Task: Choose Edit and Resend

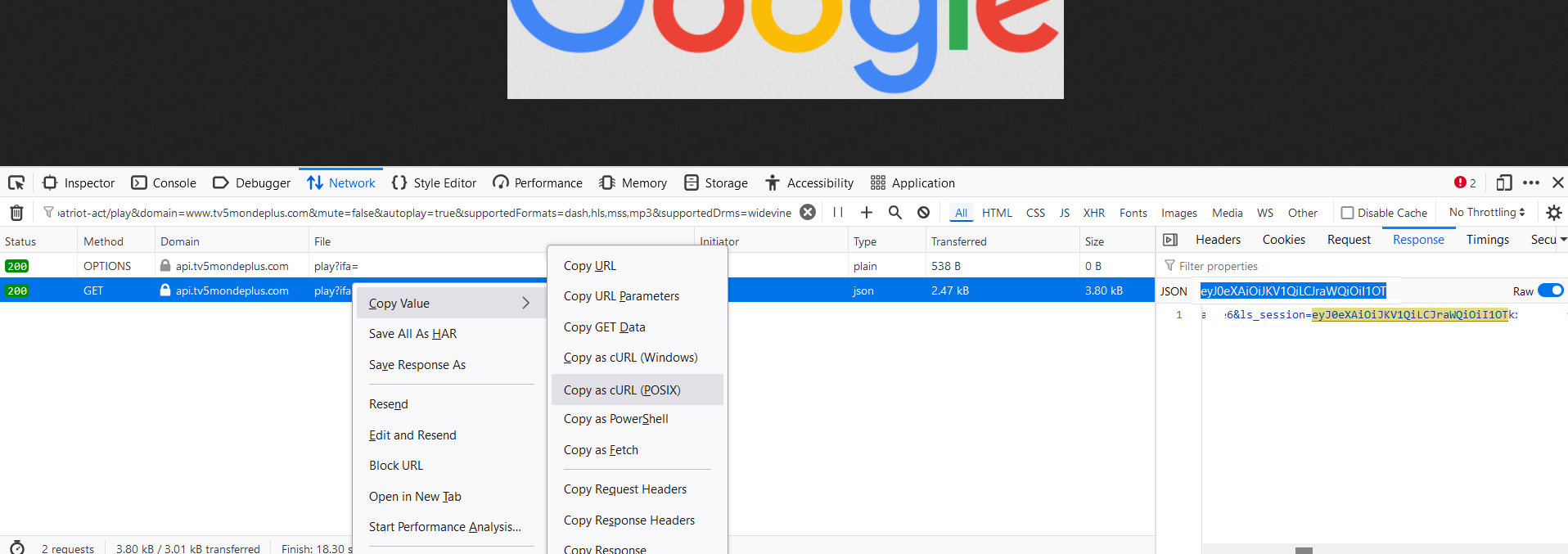Action: (412, 435)
